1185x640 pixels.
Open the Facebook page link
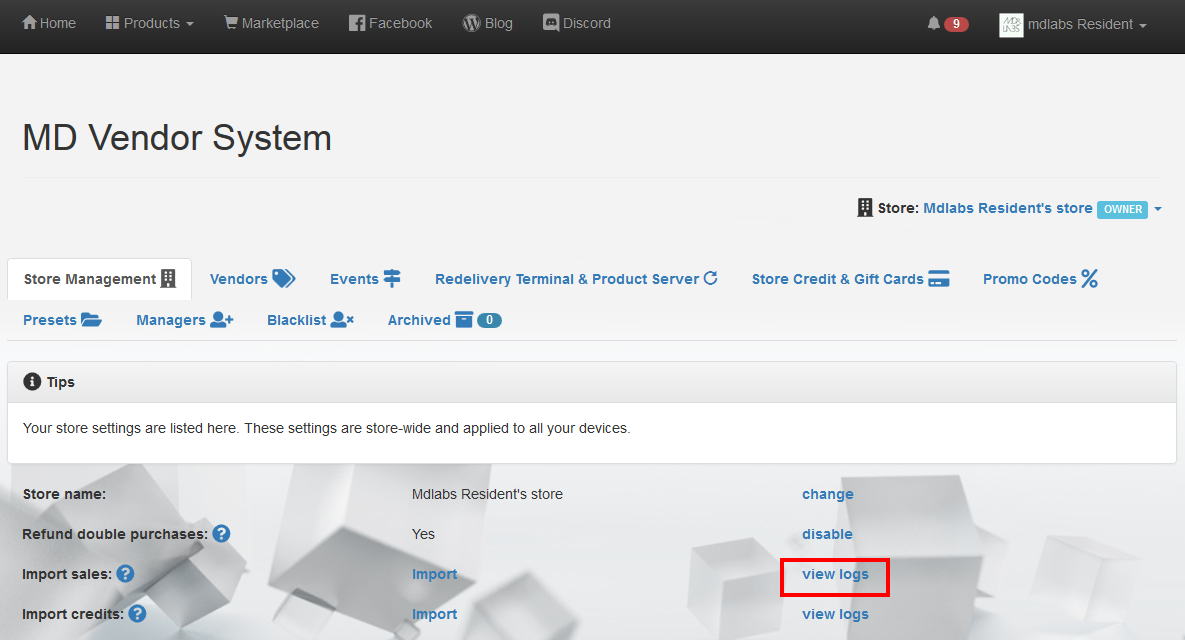390,23
